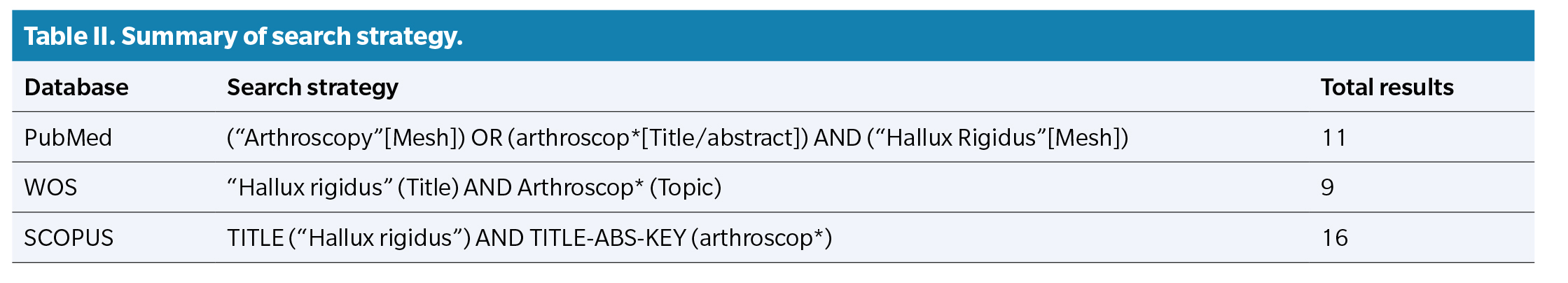Select the 'Total results' column header
Viewport: 1568px width, 283px height.
coord(1387,87)
